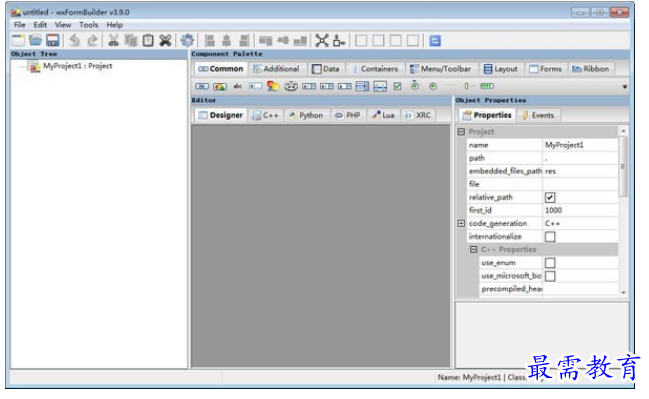649x399 pixels.
Task: Open the C++ editor tab
Action: [266, 115]
